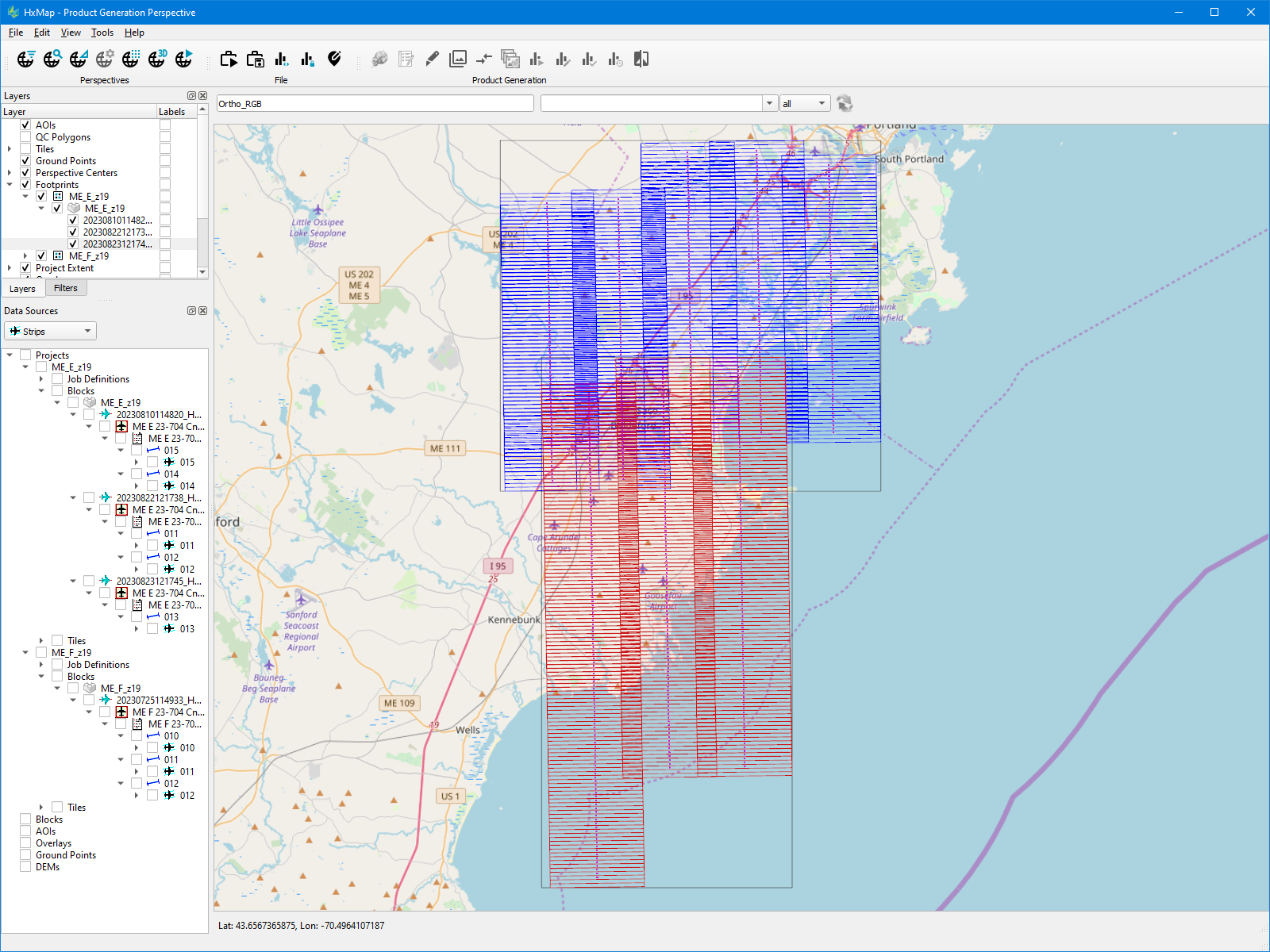Open the Strips data source dropdown
Screen dimensions: 1270x952
click(50, 332)
